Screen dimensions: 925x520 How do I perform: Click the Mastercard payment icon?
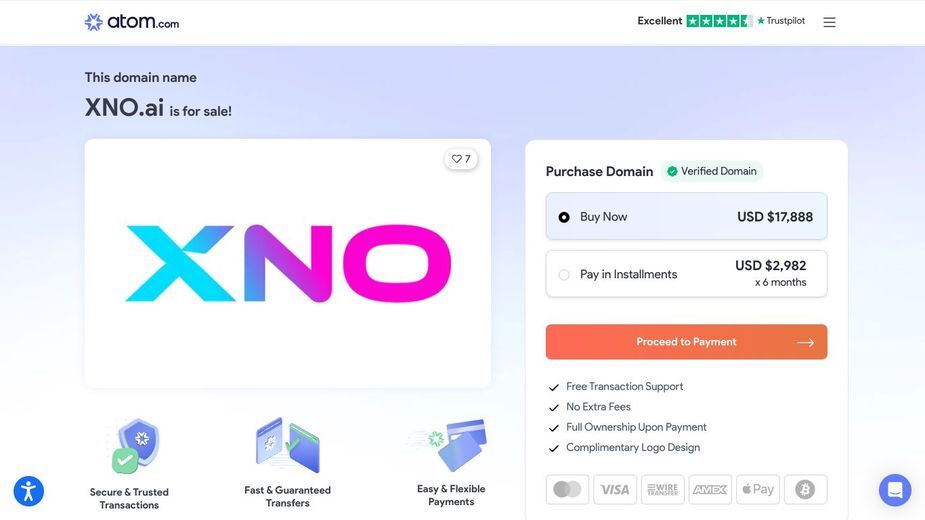tap(568, 489)
